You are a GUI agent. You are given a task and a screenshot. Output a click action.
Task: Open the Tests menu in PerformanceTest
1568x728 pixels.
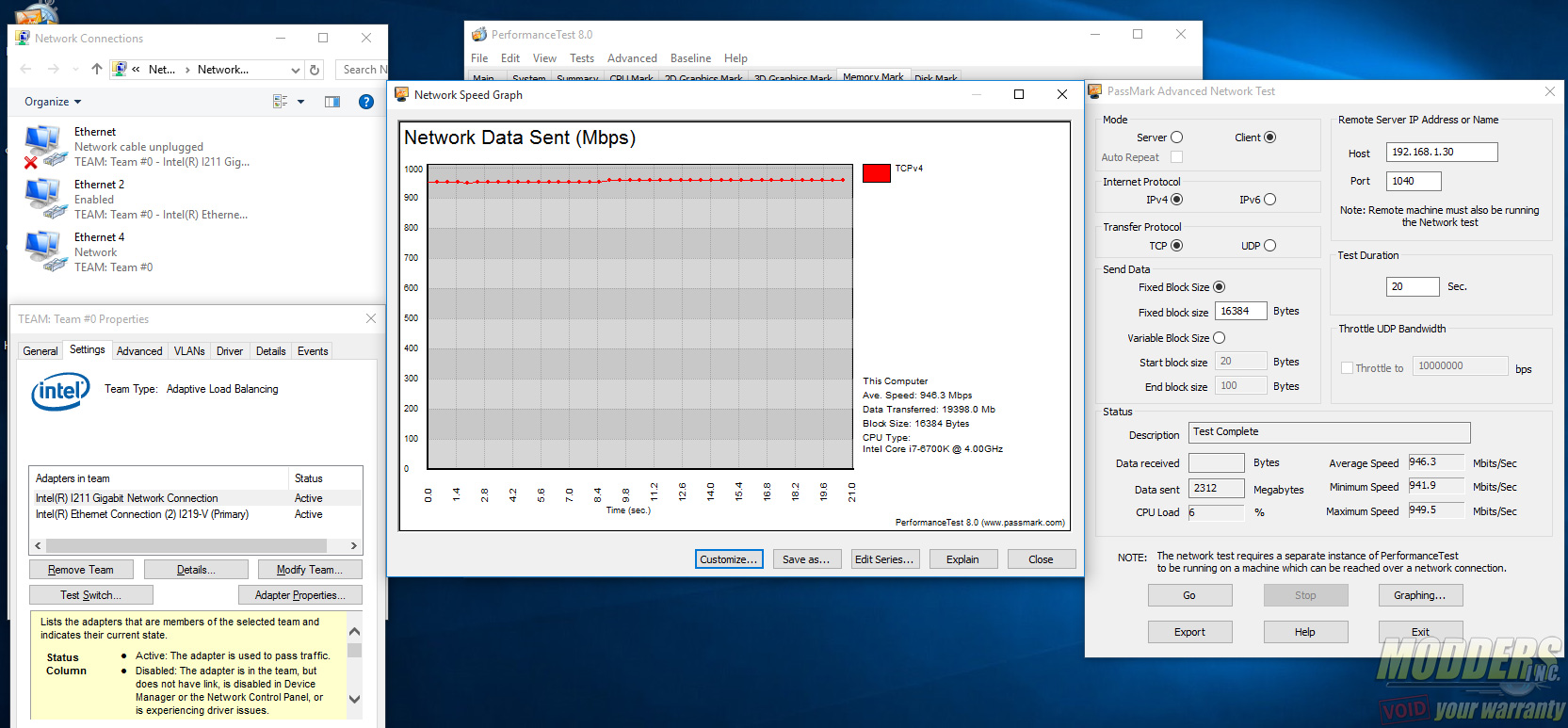[x=582, y=58]
